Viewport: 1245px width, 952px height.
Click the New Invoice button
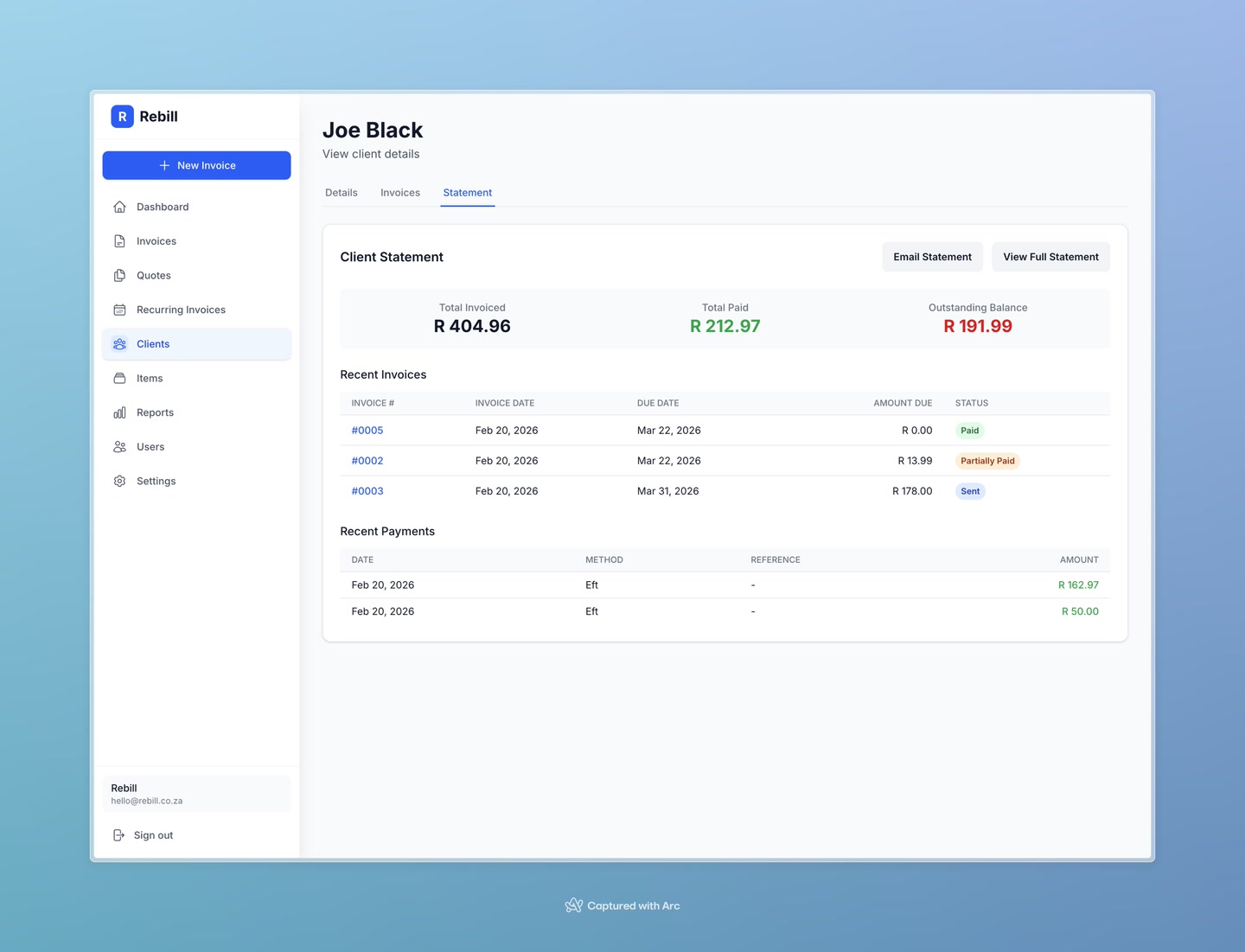tap(196, 165)
